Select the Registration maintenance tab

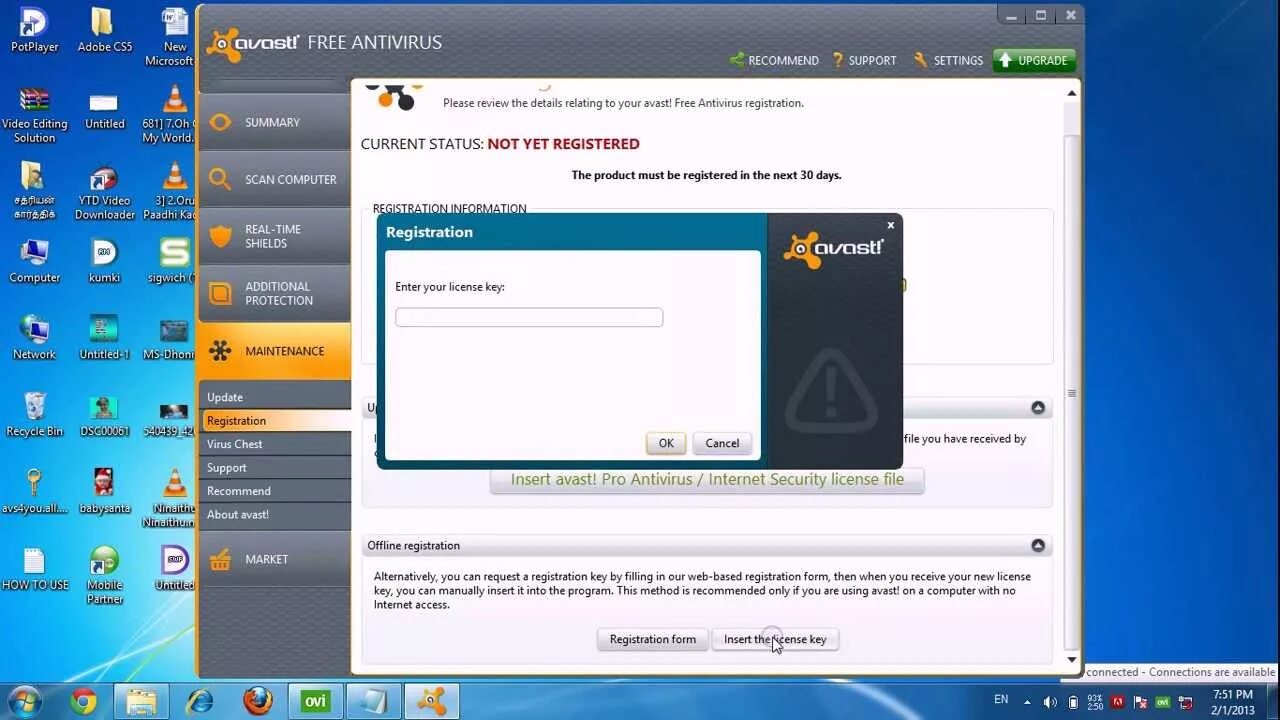pos(274,421)
